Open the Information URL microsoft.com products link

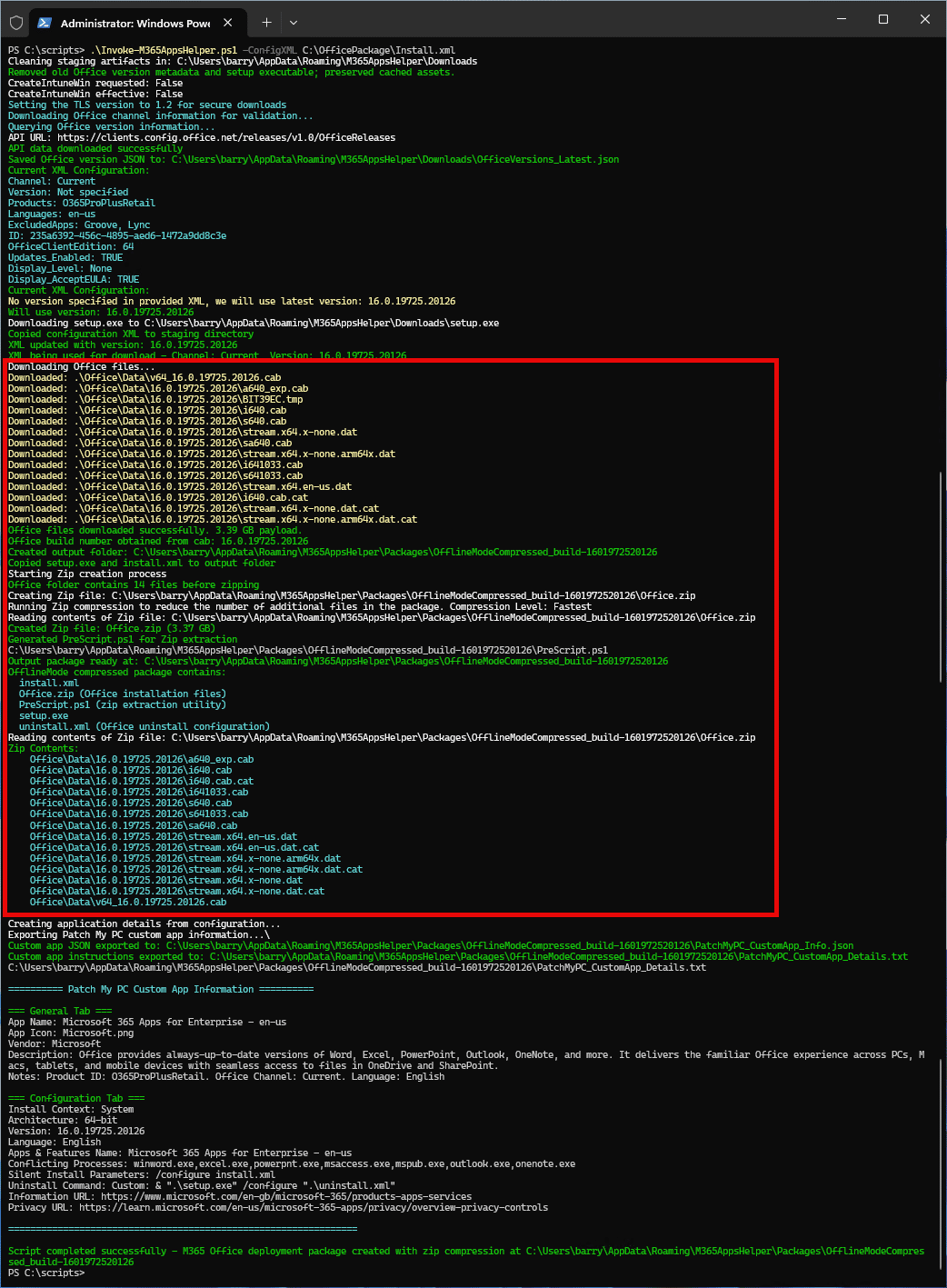286,1197
